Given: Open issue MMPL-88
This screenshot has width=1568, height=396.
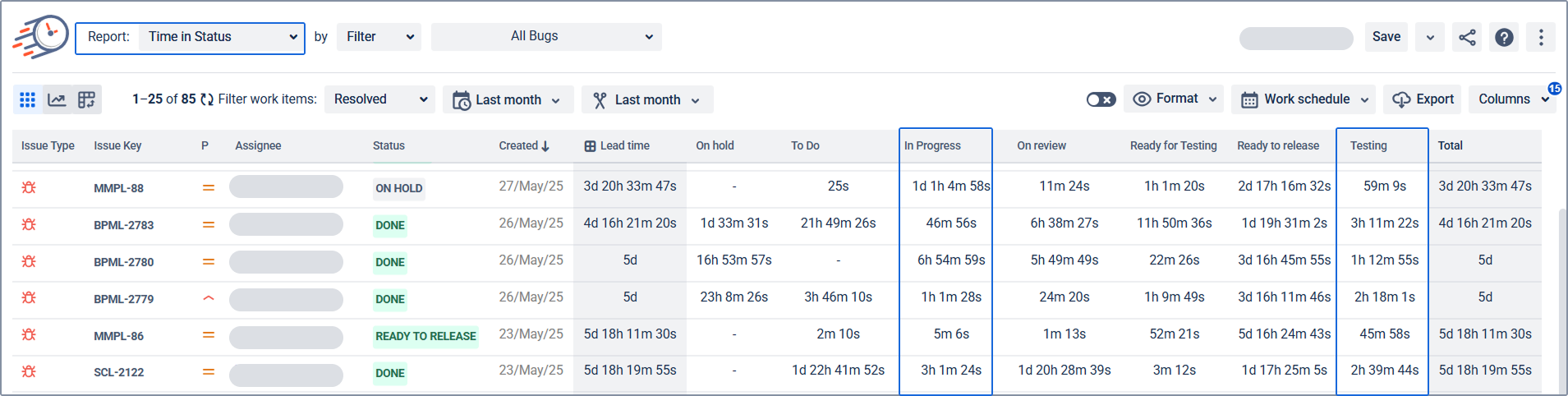Looking at the screenshot, I should 118,188.
